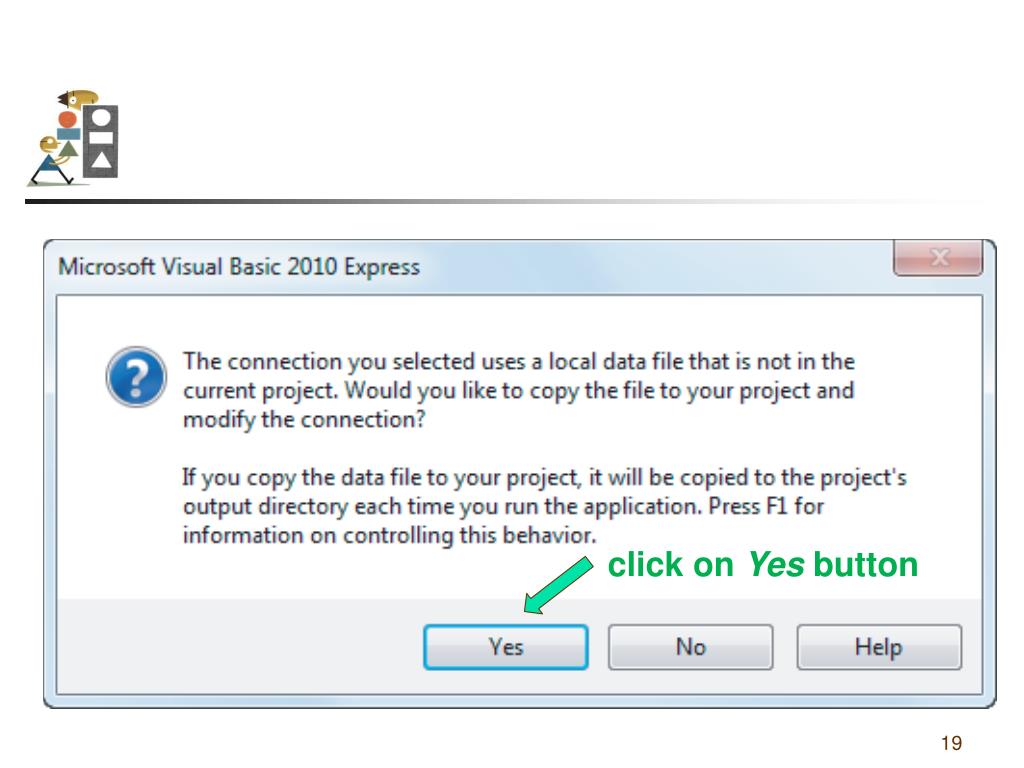Click the white circle in the gray block
This screenshot has height=768, width=1024.
pyautogui.click(x=101, y=118)
